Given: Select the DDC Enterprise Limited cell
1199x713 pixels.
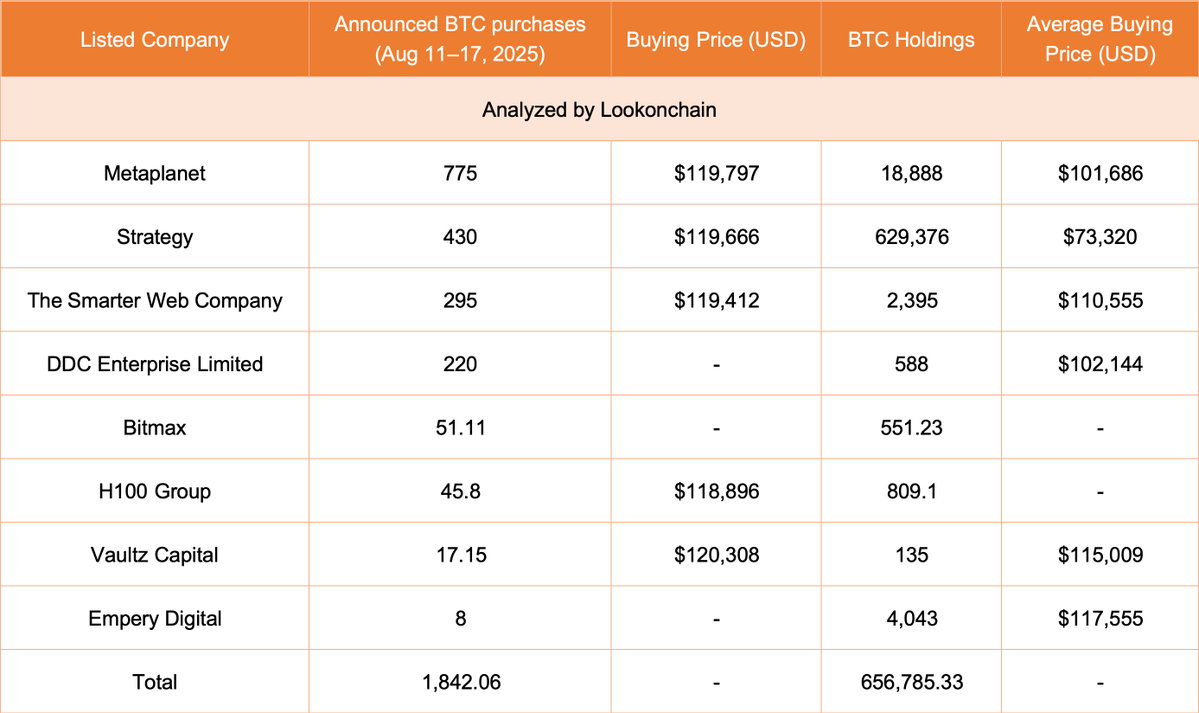Looking at the screenshot, I should 154,363.
